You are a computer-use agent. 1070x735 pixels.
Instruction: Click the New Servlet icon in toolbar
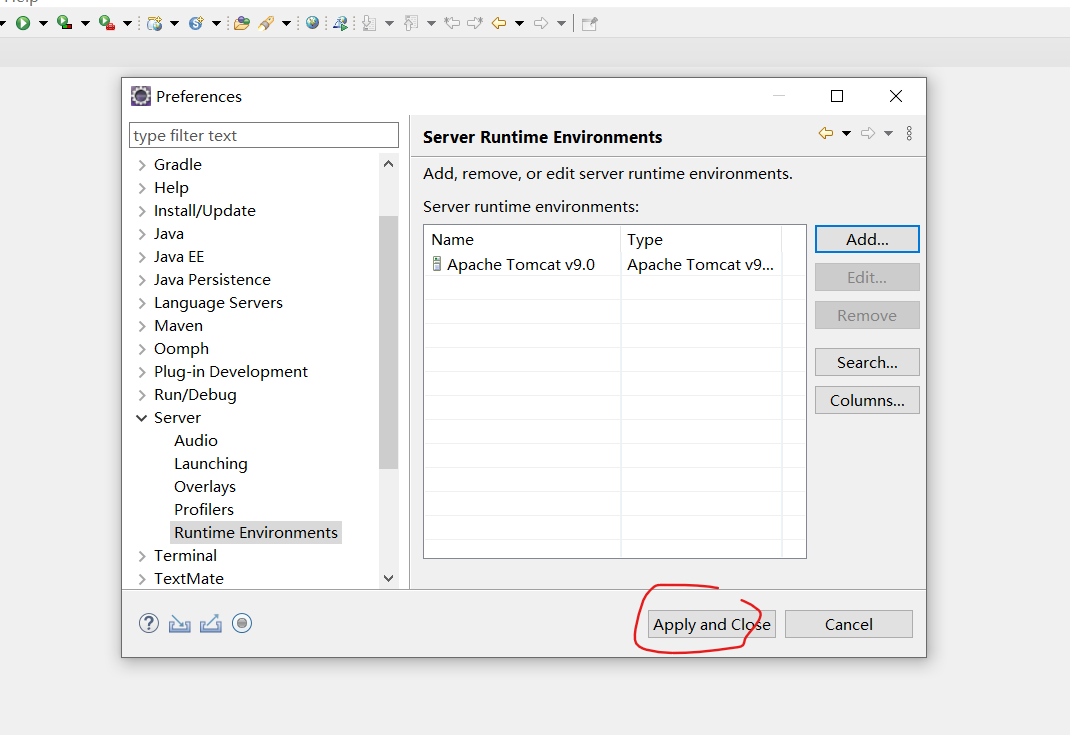(x=196, y=23)
